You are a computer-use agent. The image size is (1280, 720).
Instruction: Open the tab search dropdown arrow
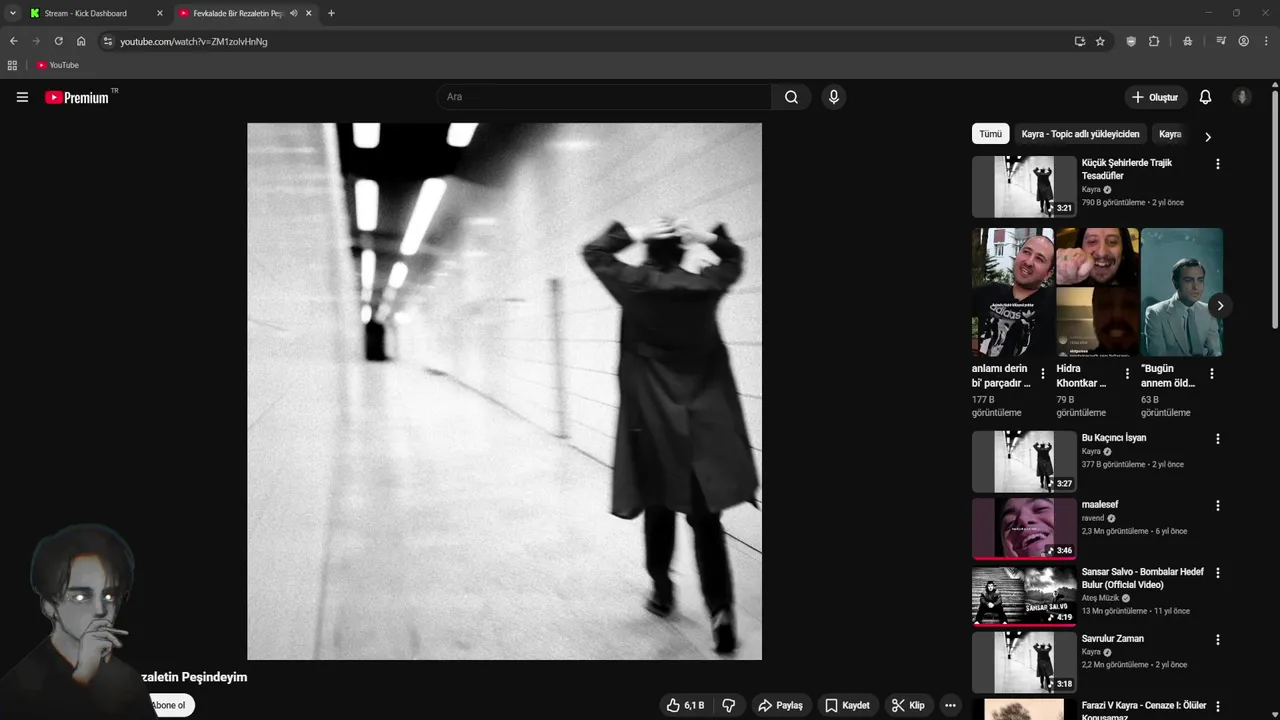[x=12, y=13]
